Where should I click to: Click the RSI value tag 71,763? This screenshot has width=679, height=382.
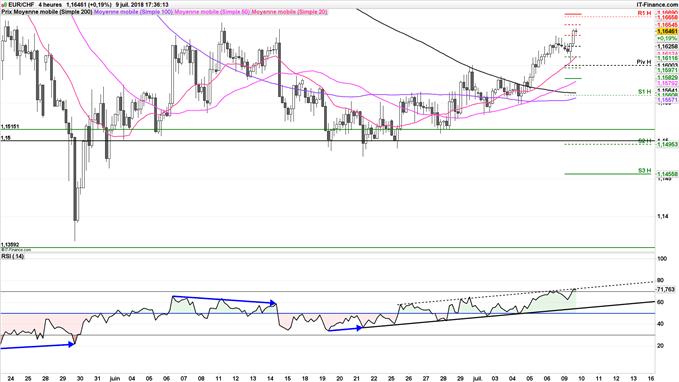666,289
